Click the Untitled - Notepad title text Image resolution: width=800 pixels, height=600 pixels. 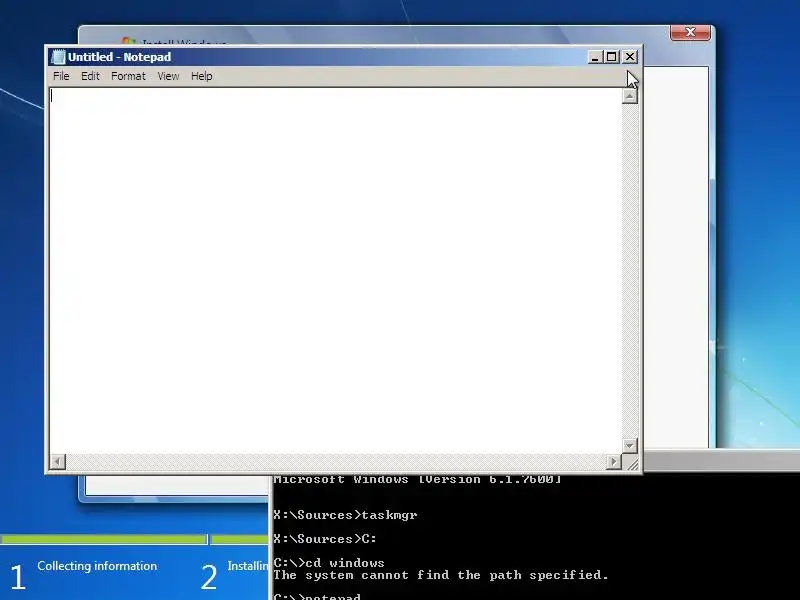pos(119,57)
